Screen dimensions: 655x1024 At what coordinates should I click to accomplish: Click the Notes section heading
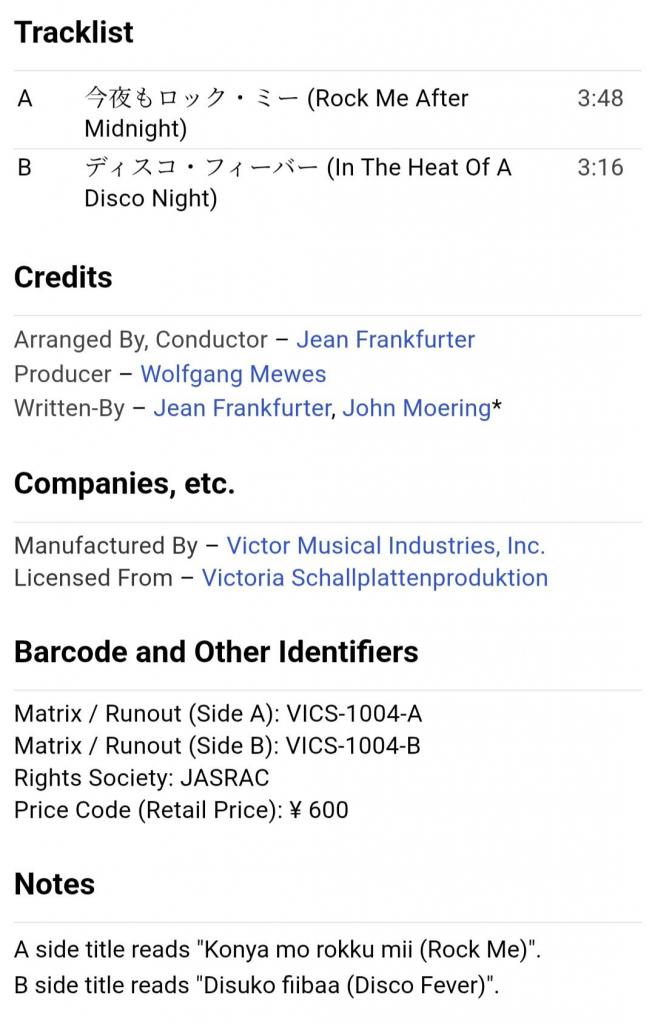[x=55, y=884]
